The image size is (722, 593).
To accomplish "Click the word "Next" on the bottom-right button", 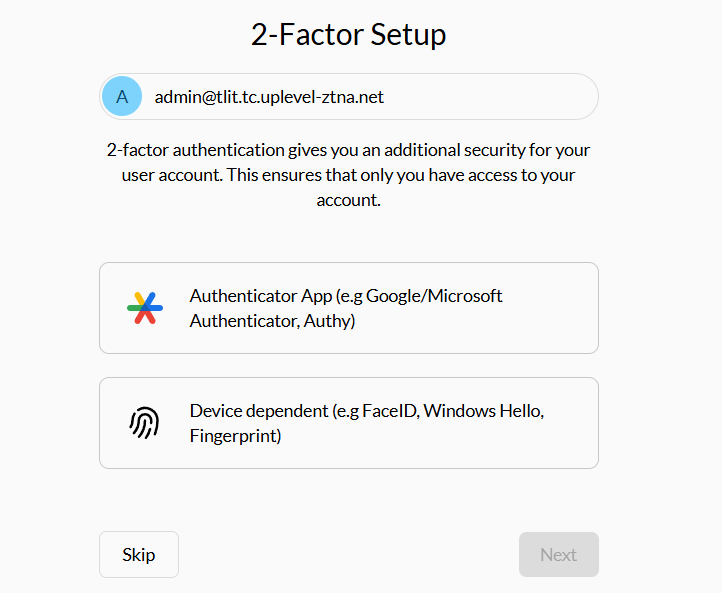I will pyautogui.click(x=558, y=555).
